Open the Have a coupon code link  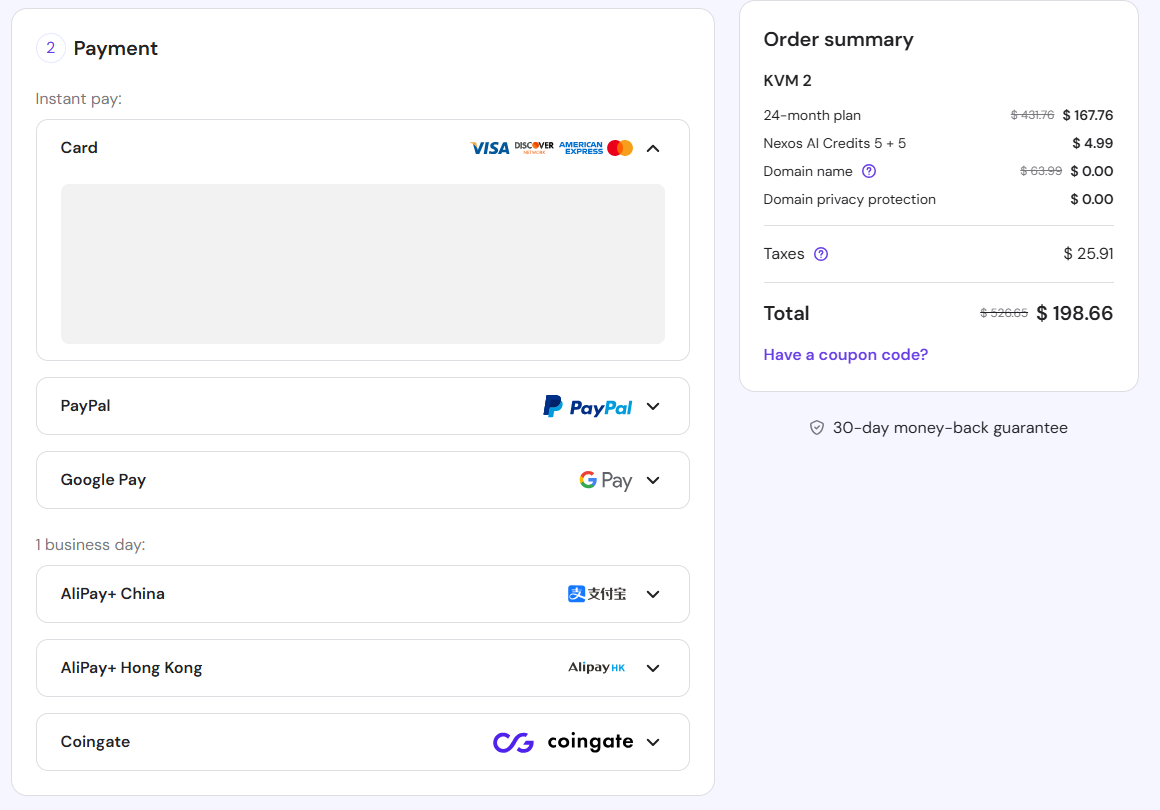click(846, 355)
